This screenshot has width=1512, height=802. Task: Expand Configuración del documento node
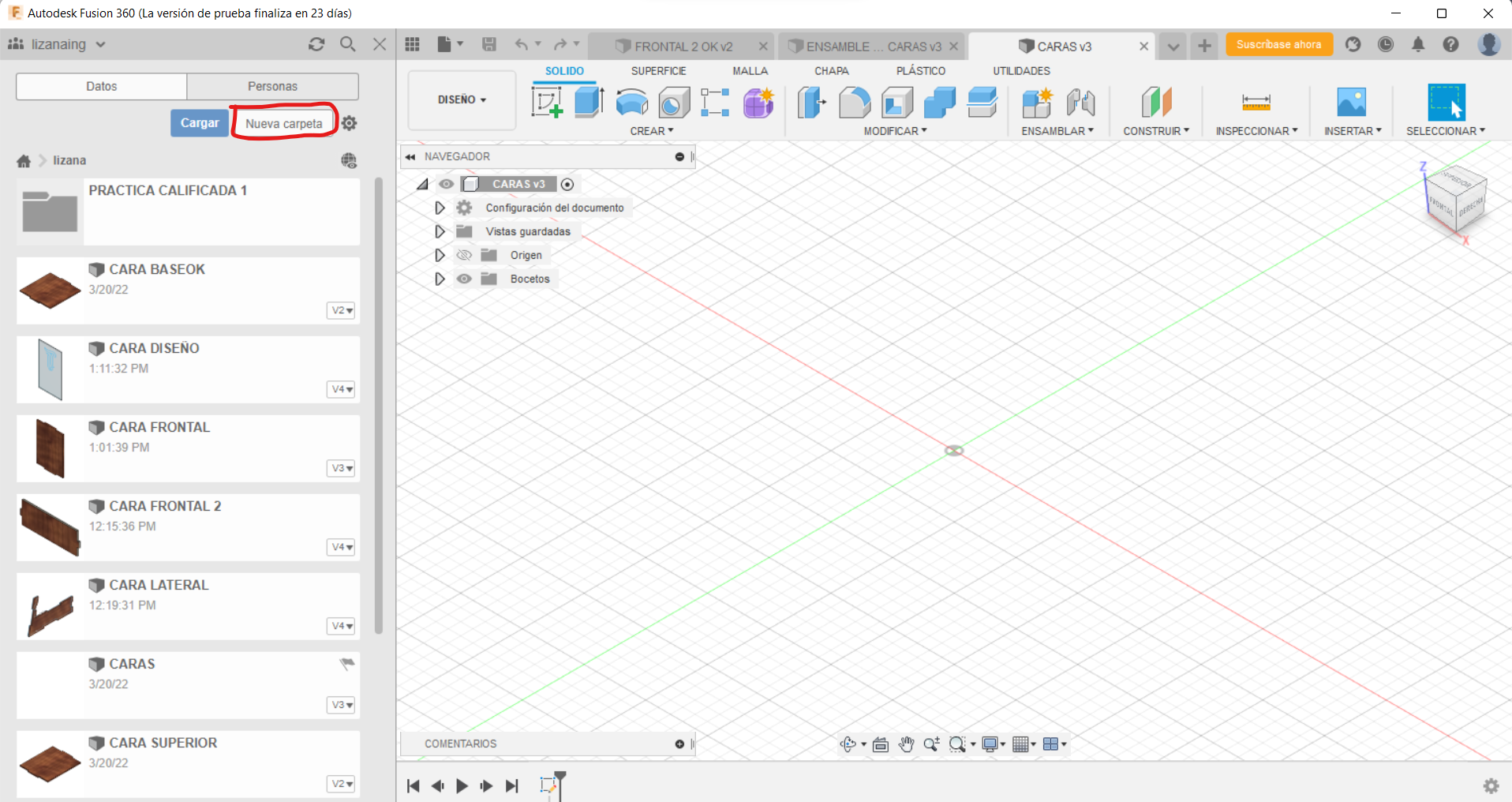440,208
